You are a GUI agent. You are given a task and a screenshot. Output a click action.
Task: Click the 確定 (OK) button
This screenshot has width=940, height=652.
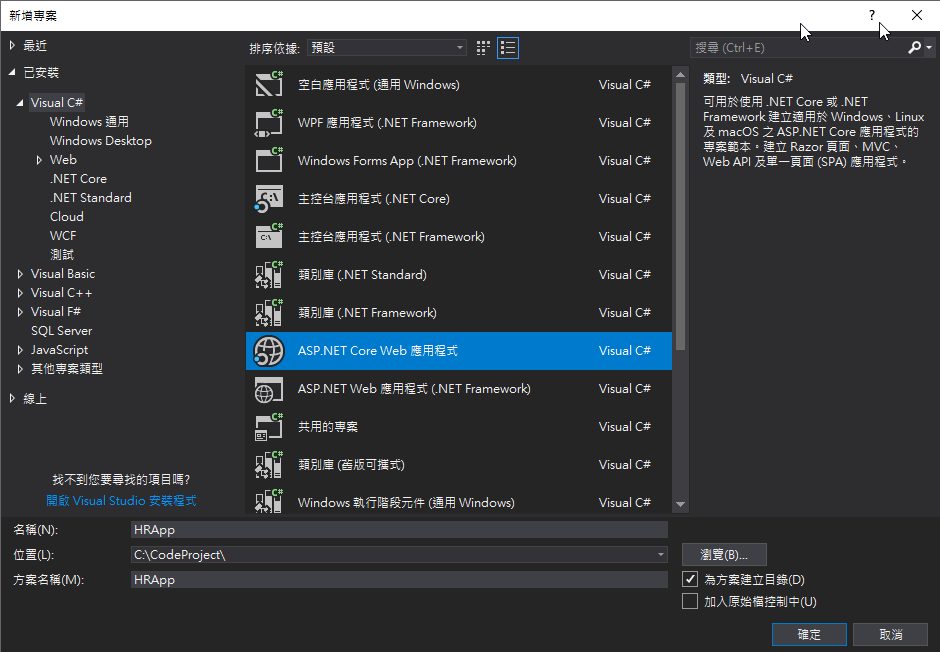coord(809,634)
